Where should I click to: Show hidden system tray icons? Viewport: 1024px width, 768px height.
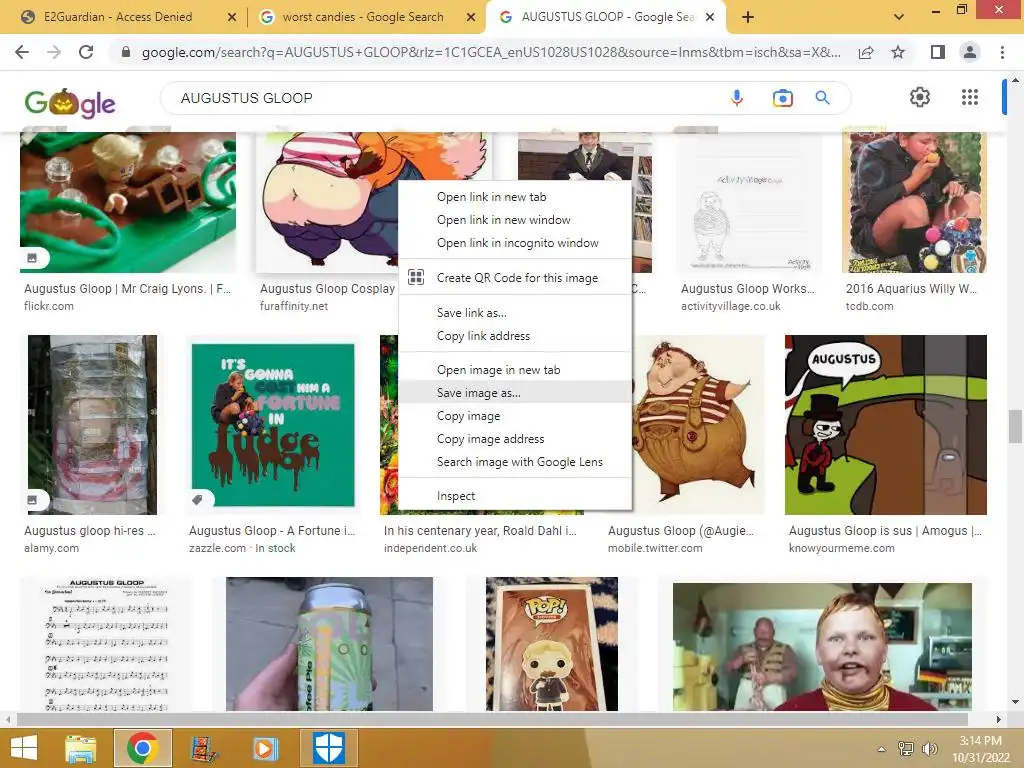881,749
